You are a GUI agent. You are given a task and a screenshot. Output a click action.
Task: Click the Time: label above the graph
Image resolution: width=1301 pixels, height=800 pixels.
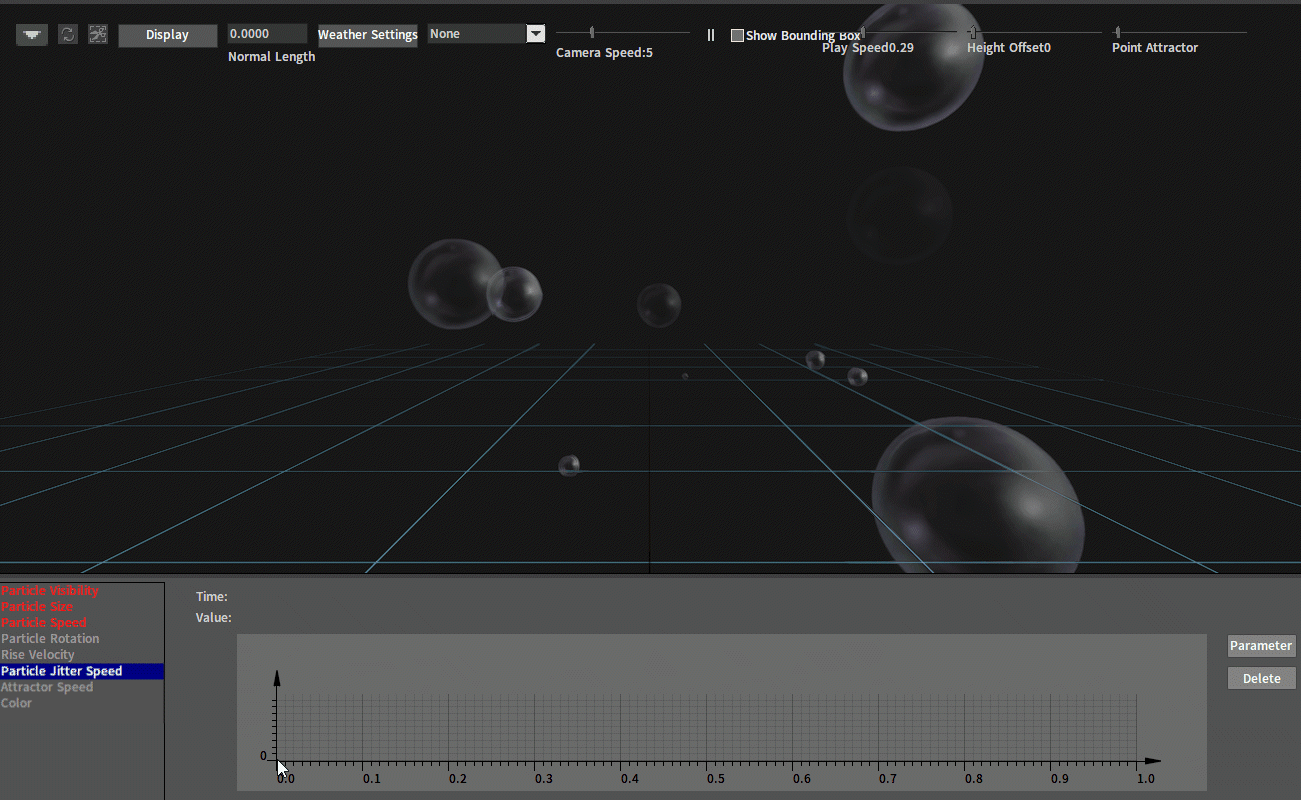point(212,597)
